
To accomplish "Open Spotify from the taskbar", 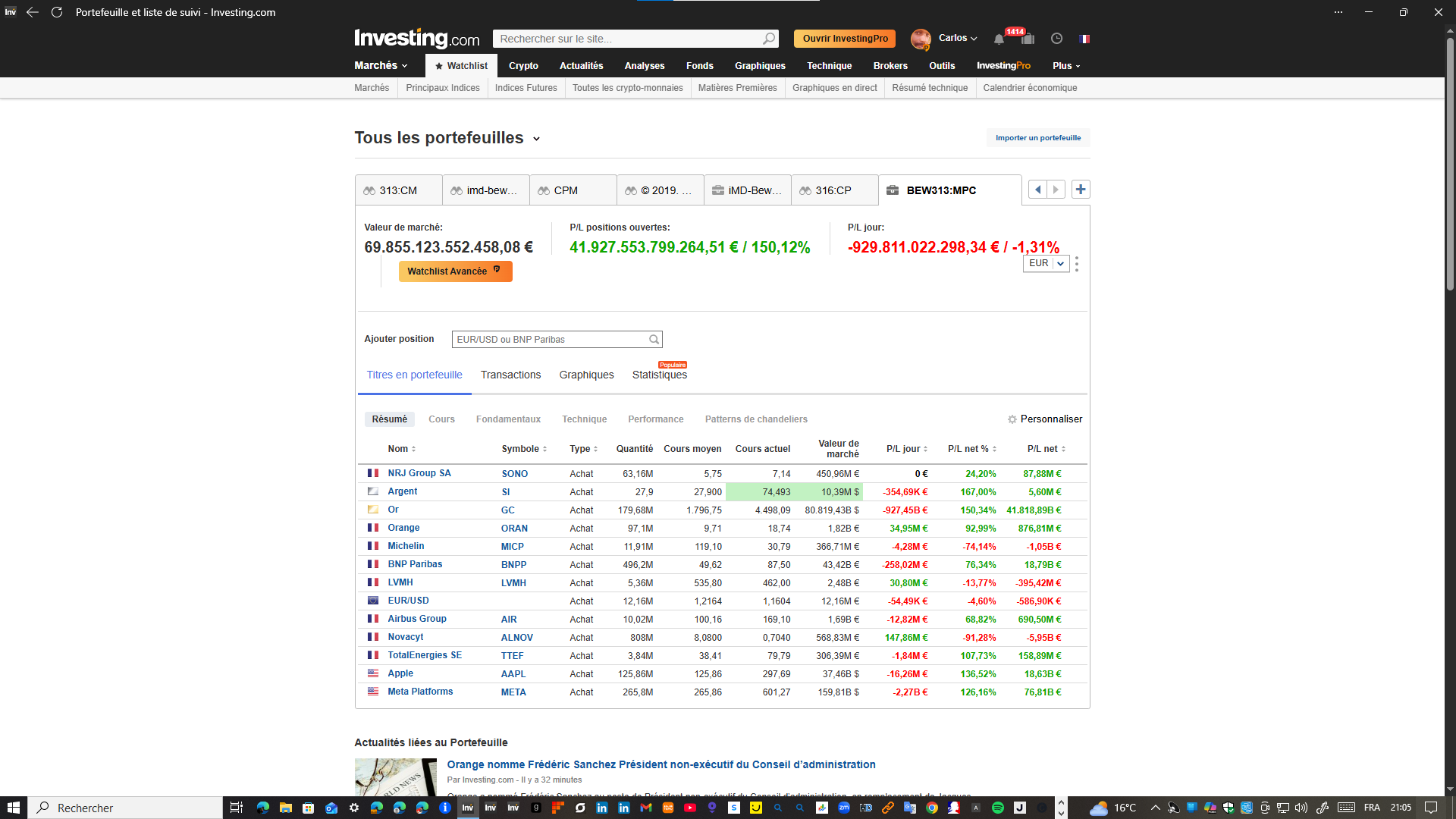I will (998, 808).
